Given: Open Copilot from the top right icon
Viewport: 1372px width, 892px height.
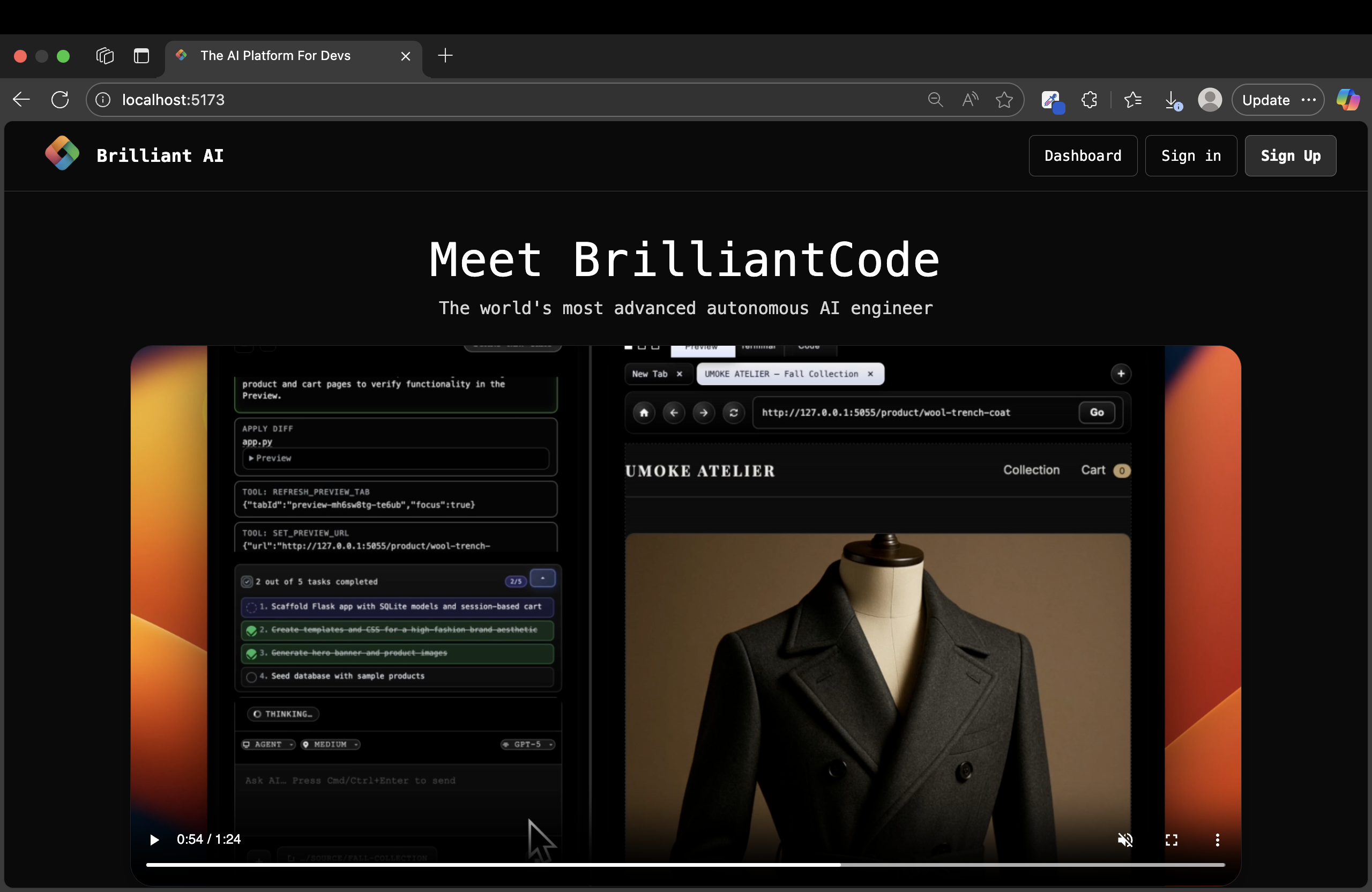Looking at the screenshot, I should (1348, 99).
